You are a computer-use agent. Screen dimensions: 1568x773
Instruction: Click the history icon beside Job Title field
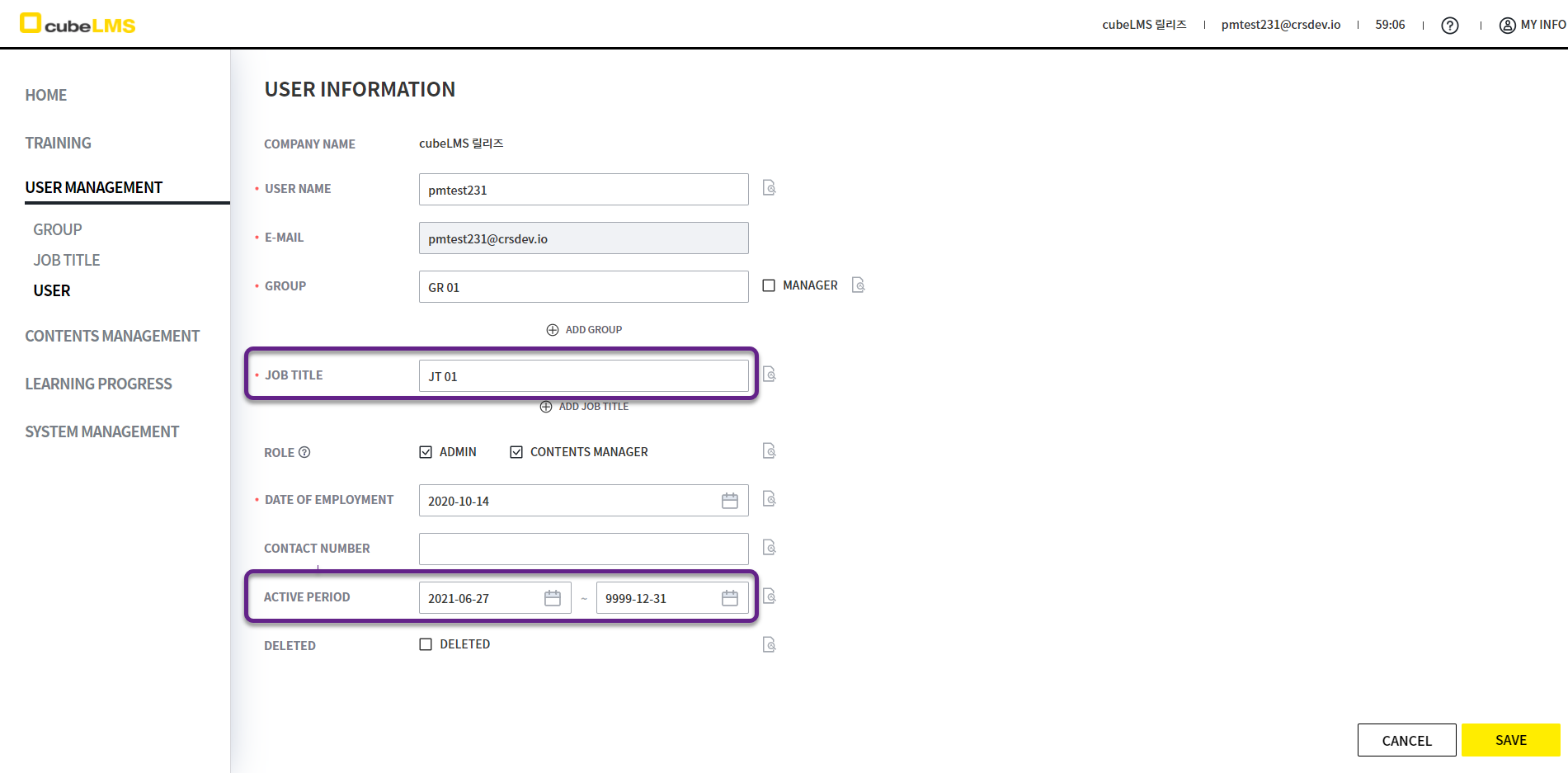pos(769,375)
